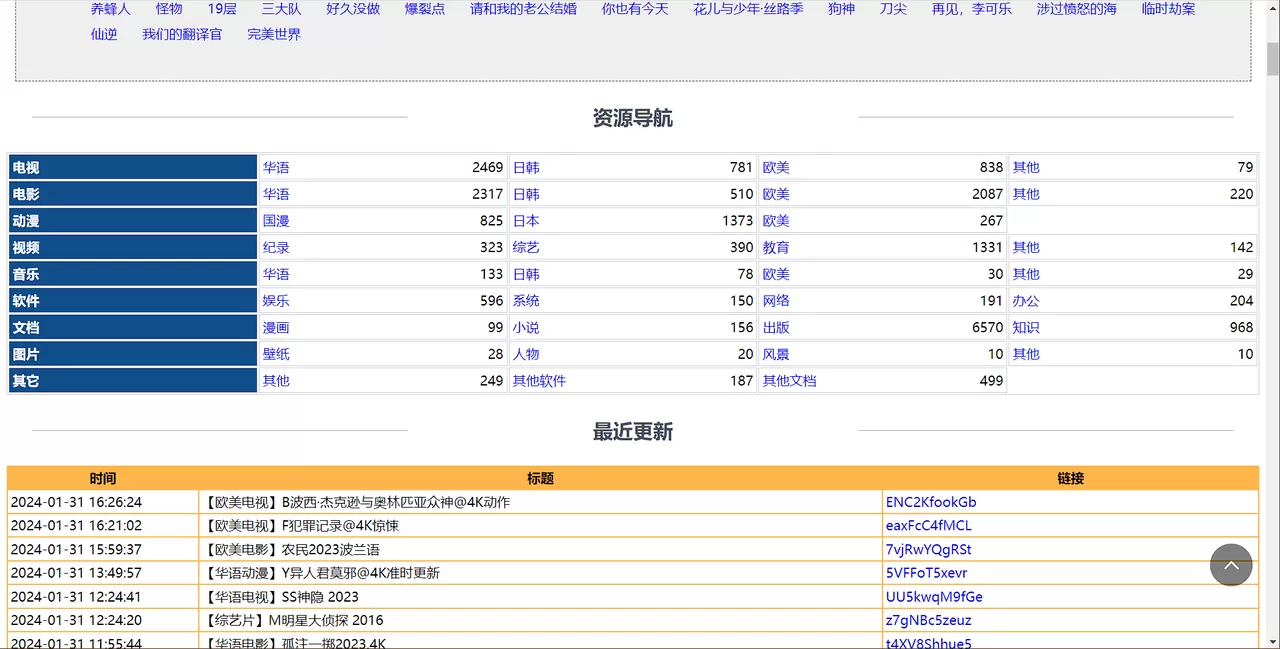This screenshot has width=1280, height=649.
Task: Click the 狗神 link in the hot list
Action: [841, 9]
